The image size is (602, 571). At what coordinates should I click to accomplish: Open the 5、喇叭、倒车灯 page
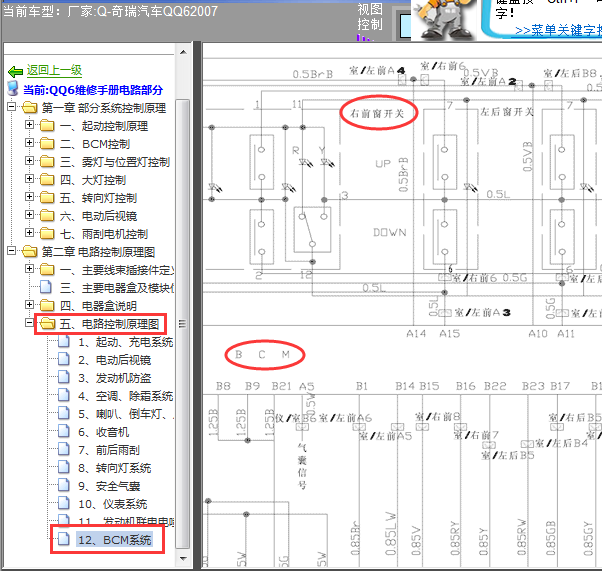point(126,414)
